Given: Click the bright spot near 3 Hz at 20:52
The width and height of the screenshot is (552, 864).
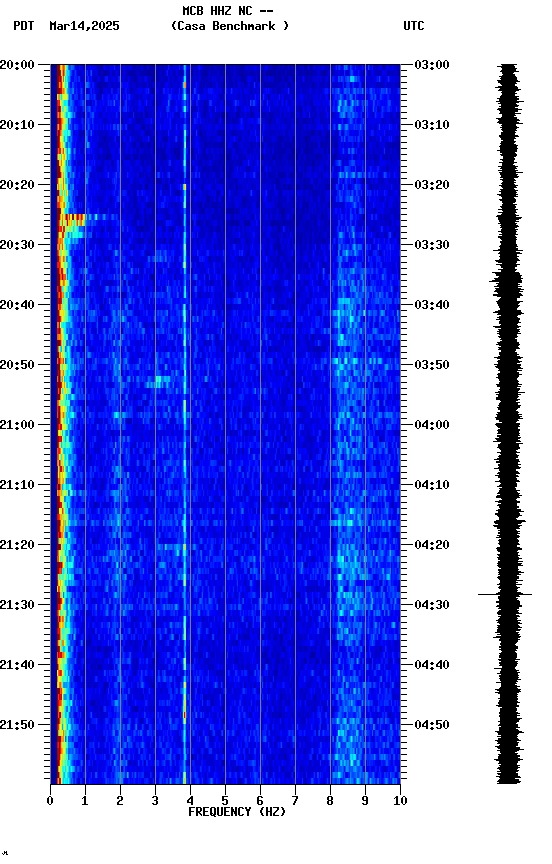Looking at the screenshot, I should (x=159, y=381).
